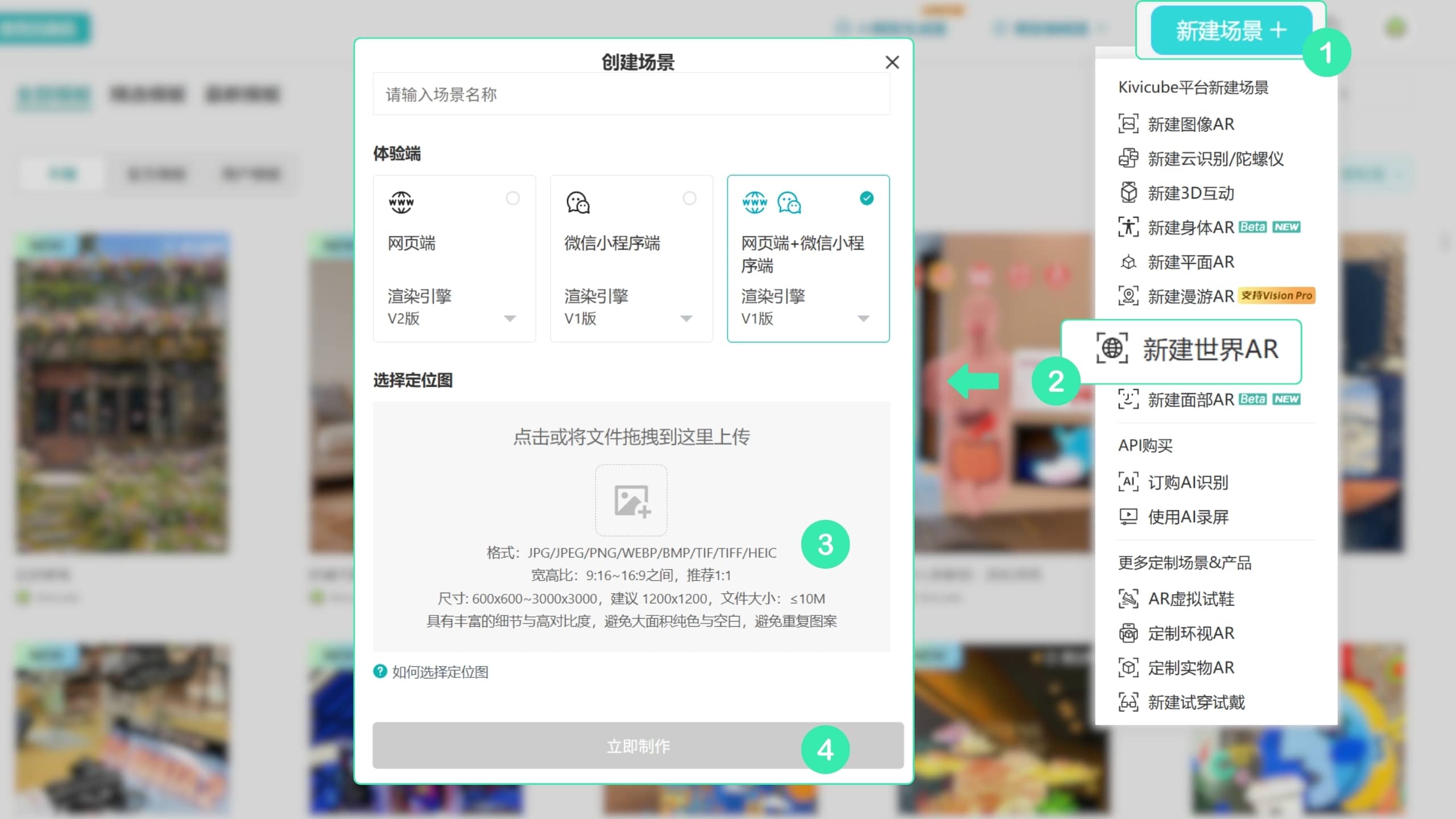Click 点击或将文件拖拽到这里上传 text
This screenshot has height=819, width=1456.
coord(631,437)
